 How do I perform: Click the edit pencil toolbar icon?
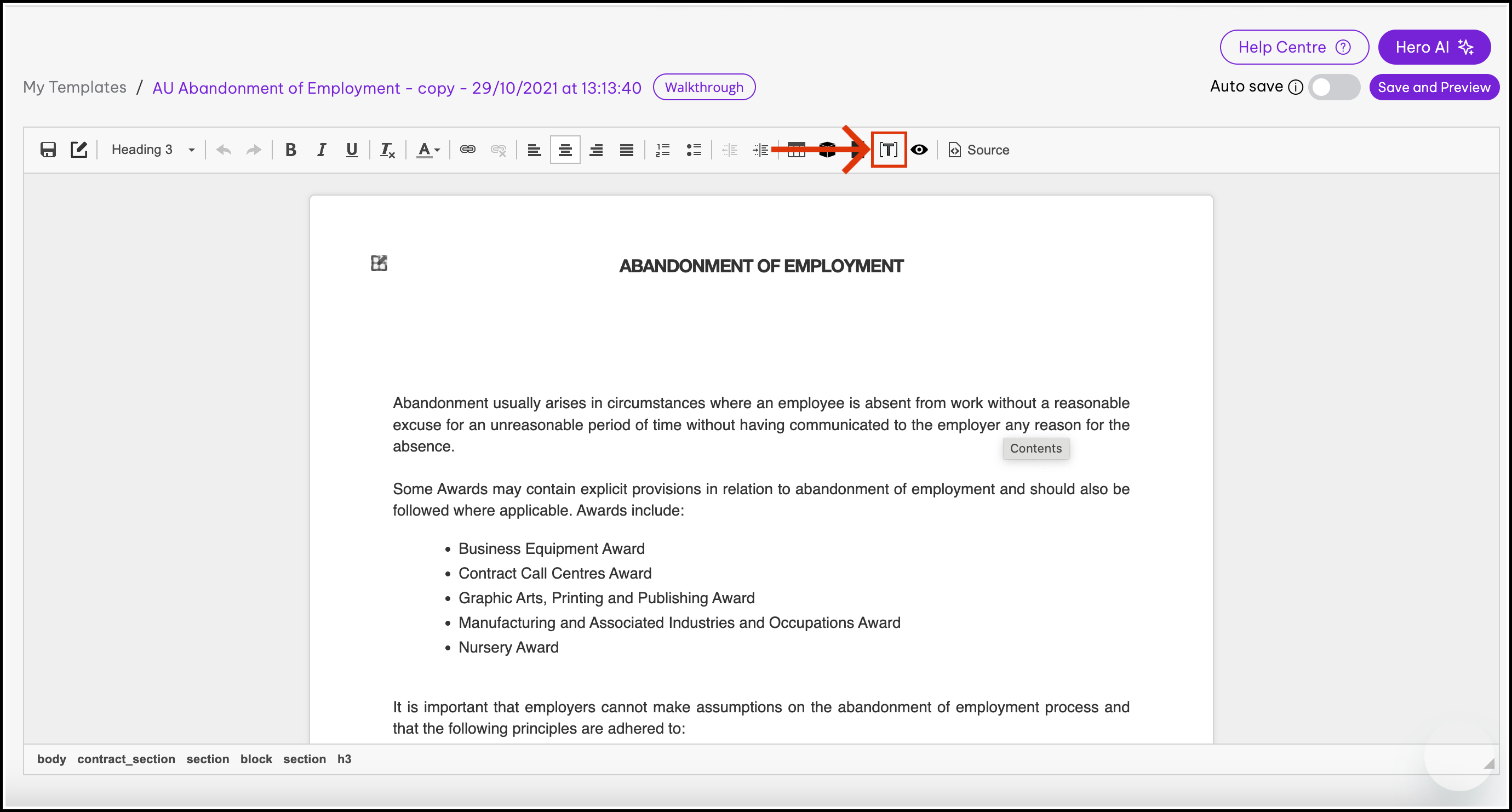[79, 150]
